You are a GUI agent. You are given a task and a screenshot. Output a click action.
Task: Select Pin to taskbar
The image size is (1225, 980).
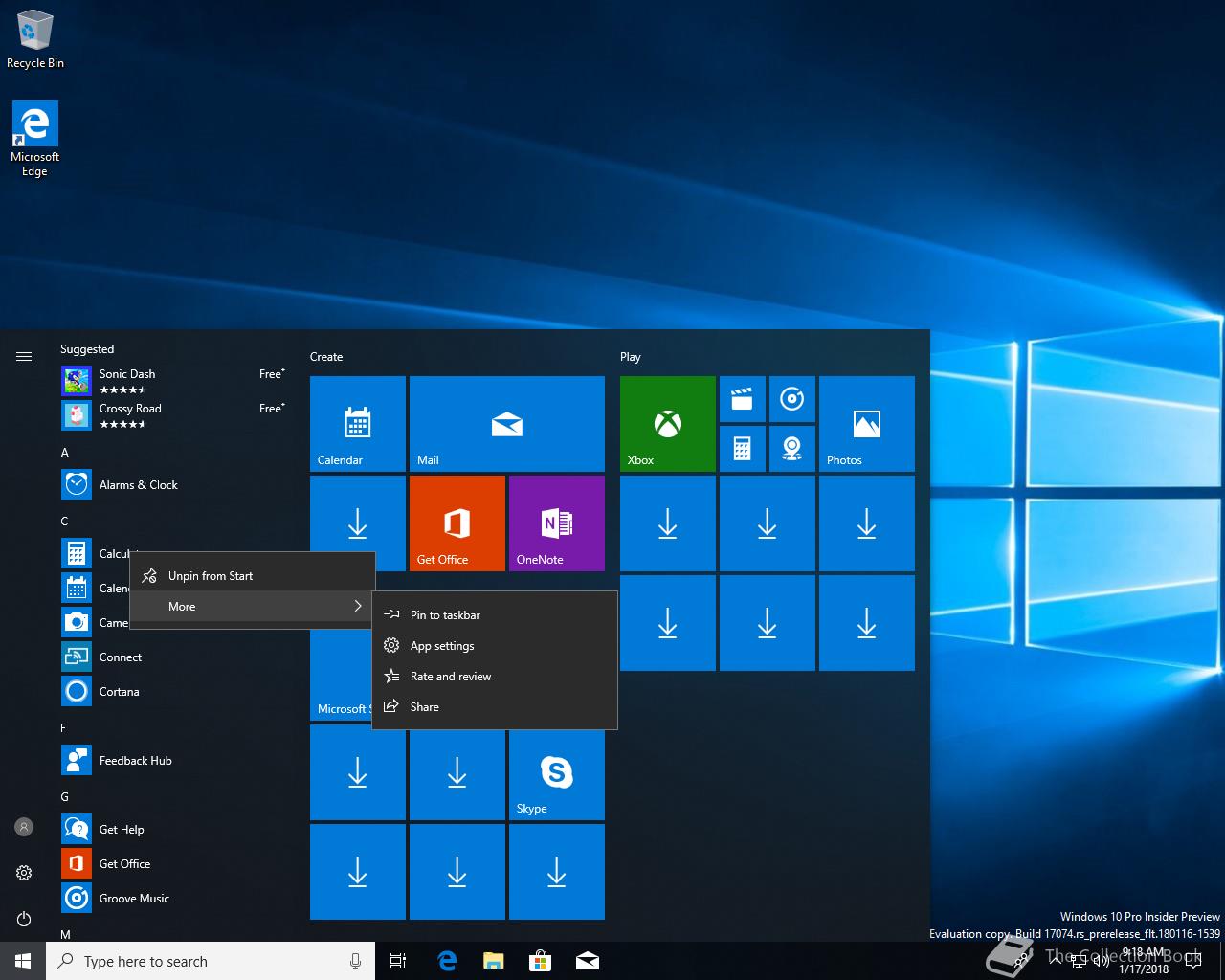[495, 615]
